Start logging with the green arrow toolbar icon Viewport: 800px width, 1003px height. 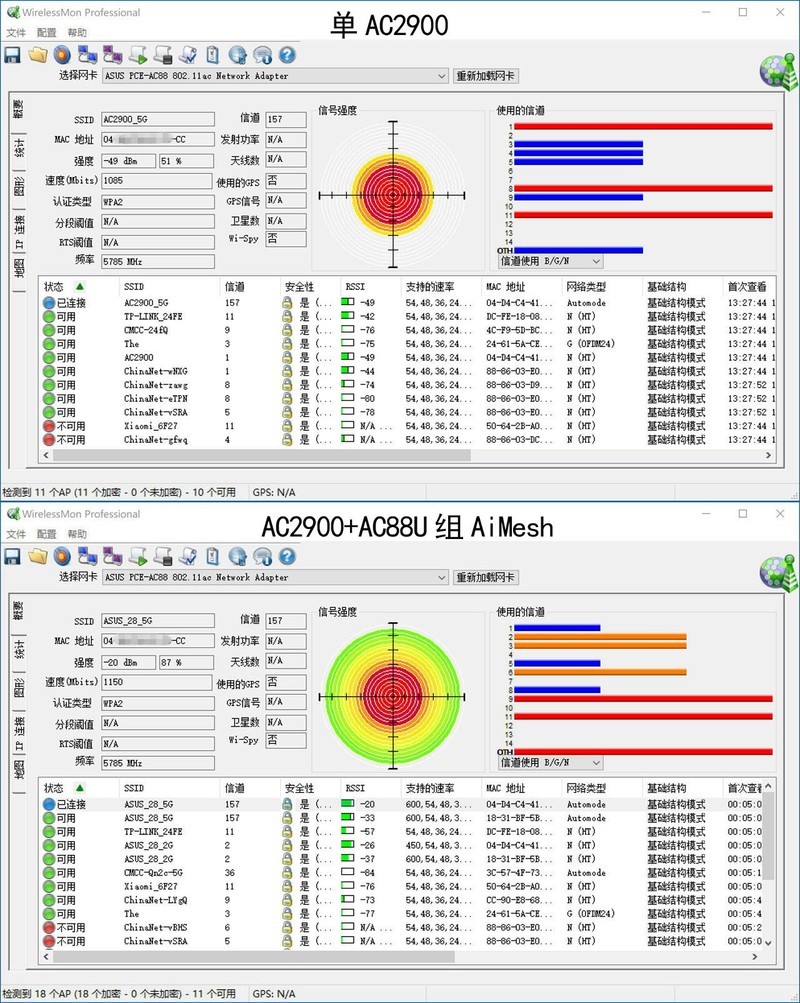(137, 53)
